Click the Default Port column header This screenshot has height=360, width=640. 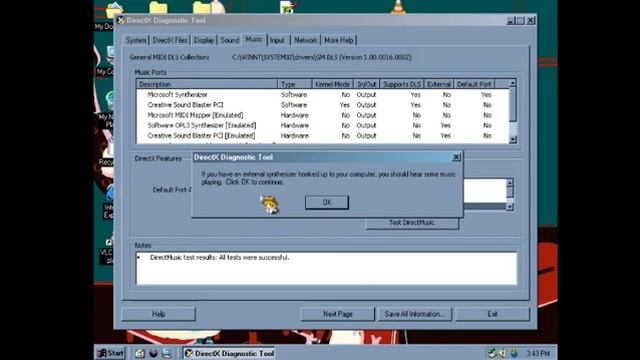point(474,84)
